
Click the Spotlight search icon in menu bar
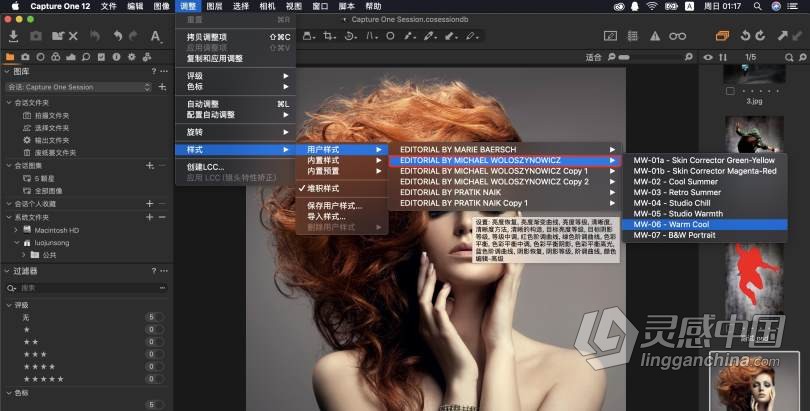coord(757,6)
